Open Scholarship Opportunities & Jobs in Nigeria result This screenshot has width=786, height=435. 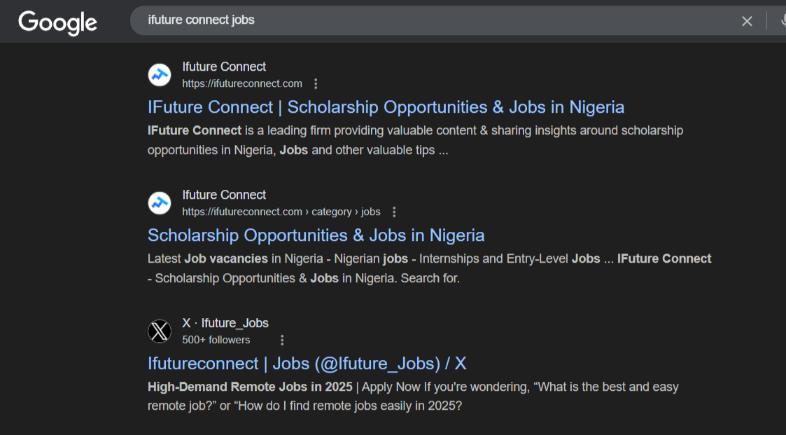[316, 236]
